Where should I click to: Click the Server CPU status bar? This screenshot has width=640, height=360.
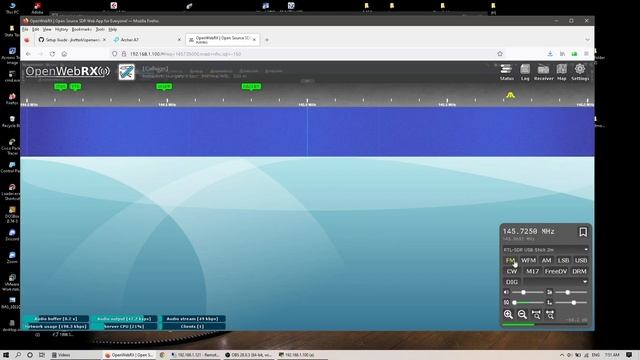(x=124, y=326)
